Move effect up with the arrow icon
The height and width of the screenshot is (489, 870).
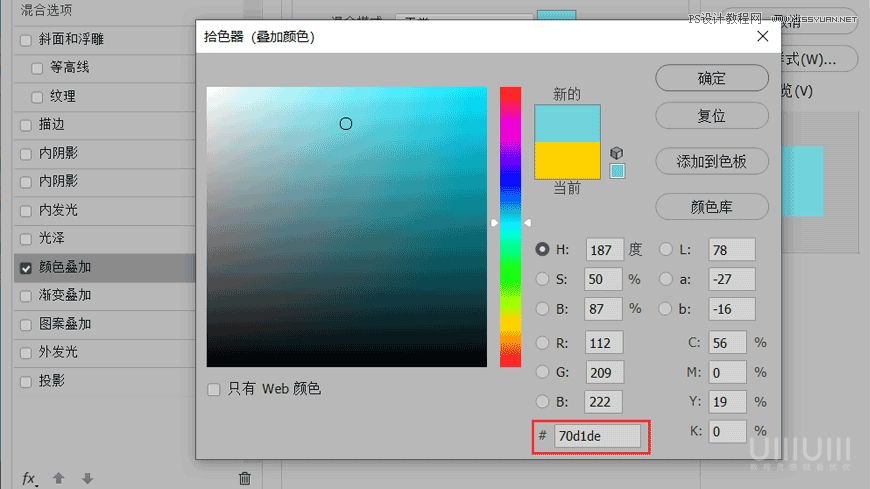coord(59,478)
